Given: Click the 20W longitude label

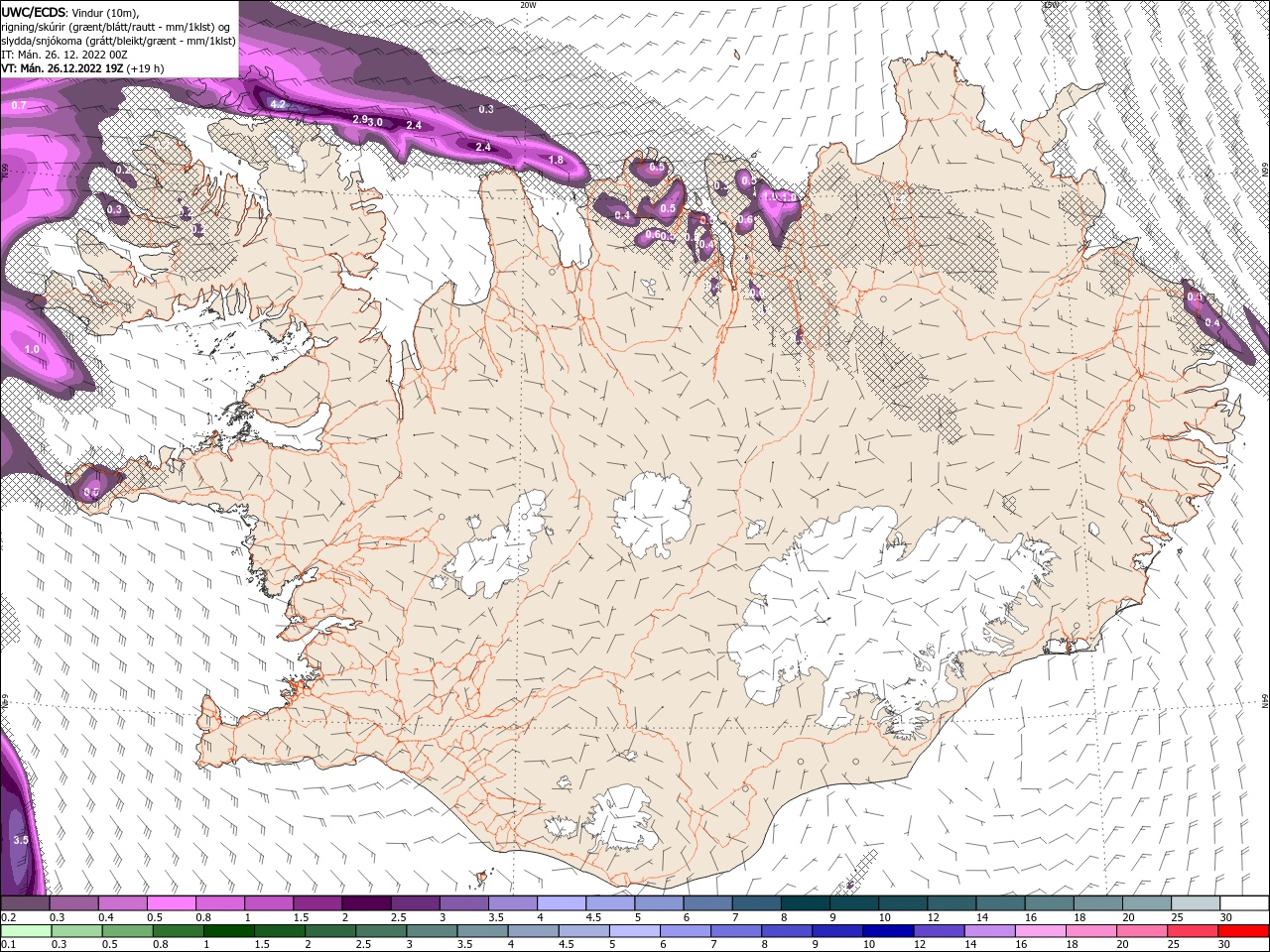Looking at the screenshot, I should (528, 5).
